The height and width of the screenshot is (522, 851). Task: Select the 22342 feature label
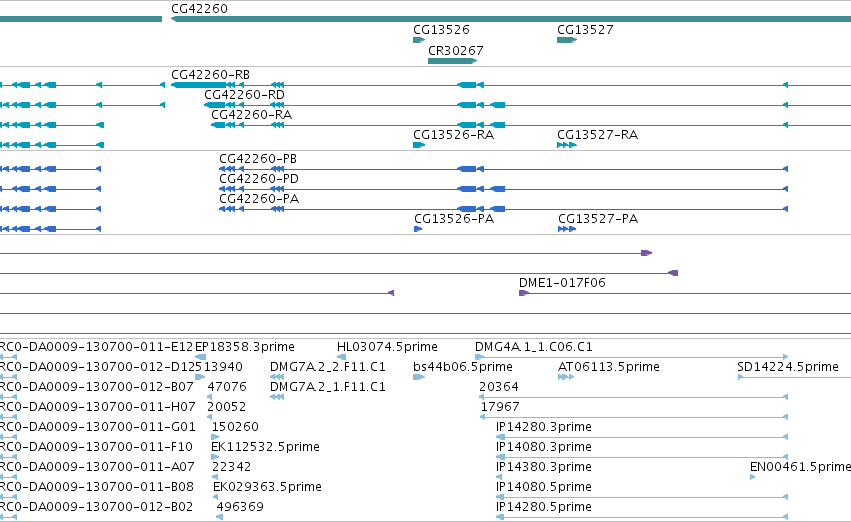pyautogui.click(x=231, y=467)
